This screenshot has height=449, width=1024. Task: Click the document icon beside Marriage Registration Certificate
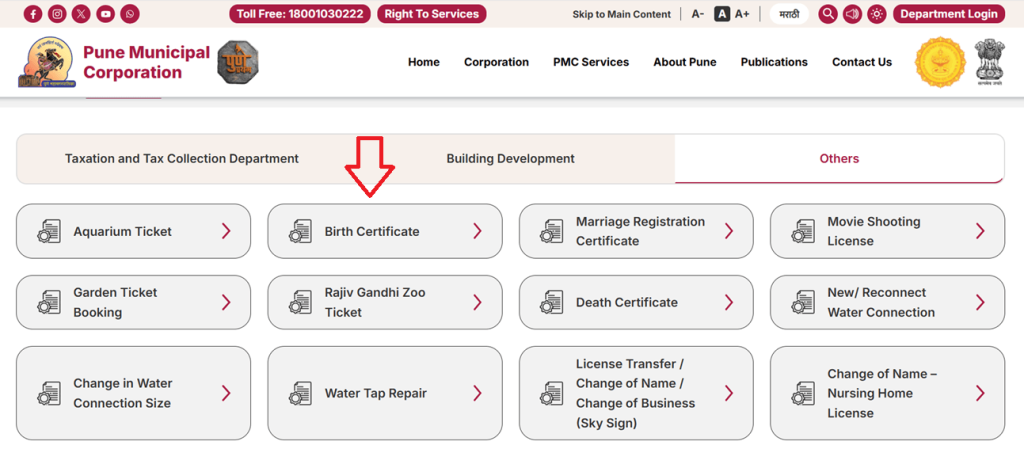[552, 231]
